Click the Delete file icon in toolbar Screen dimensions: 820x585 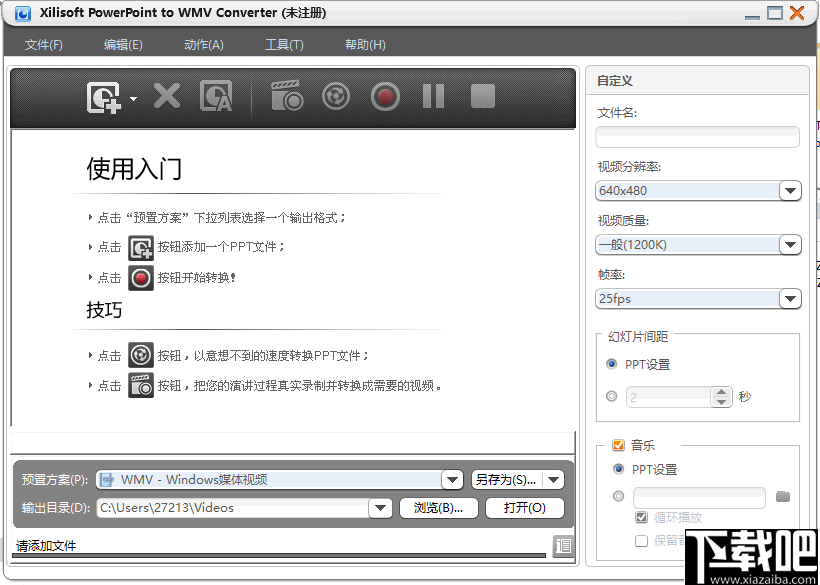(x=166, y=96)
